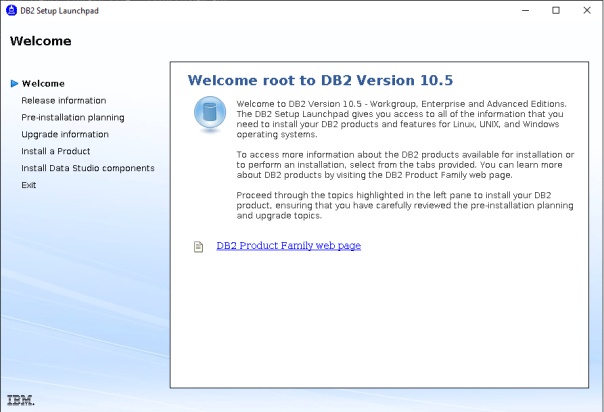
Task: Go to Pre-installation planning
Action: coord(72,118)
